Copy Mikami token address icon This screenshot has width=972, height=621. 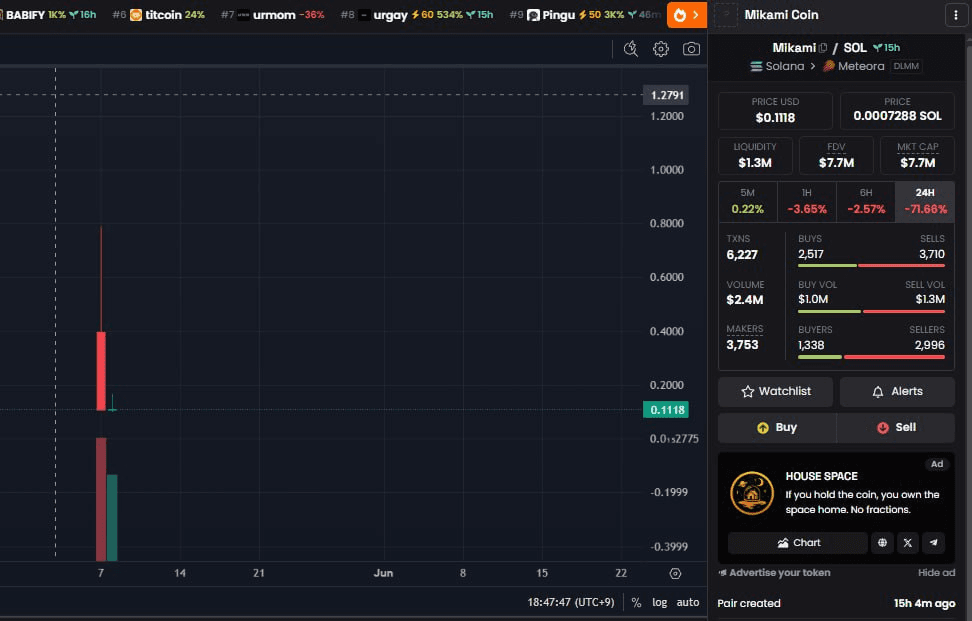[x=823, y=48]
